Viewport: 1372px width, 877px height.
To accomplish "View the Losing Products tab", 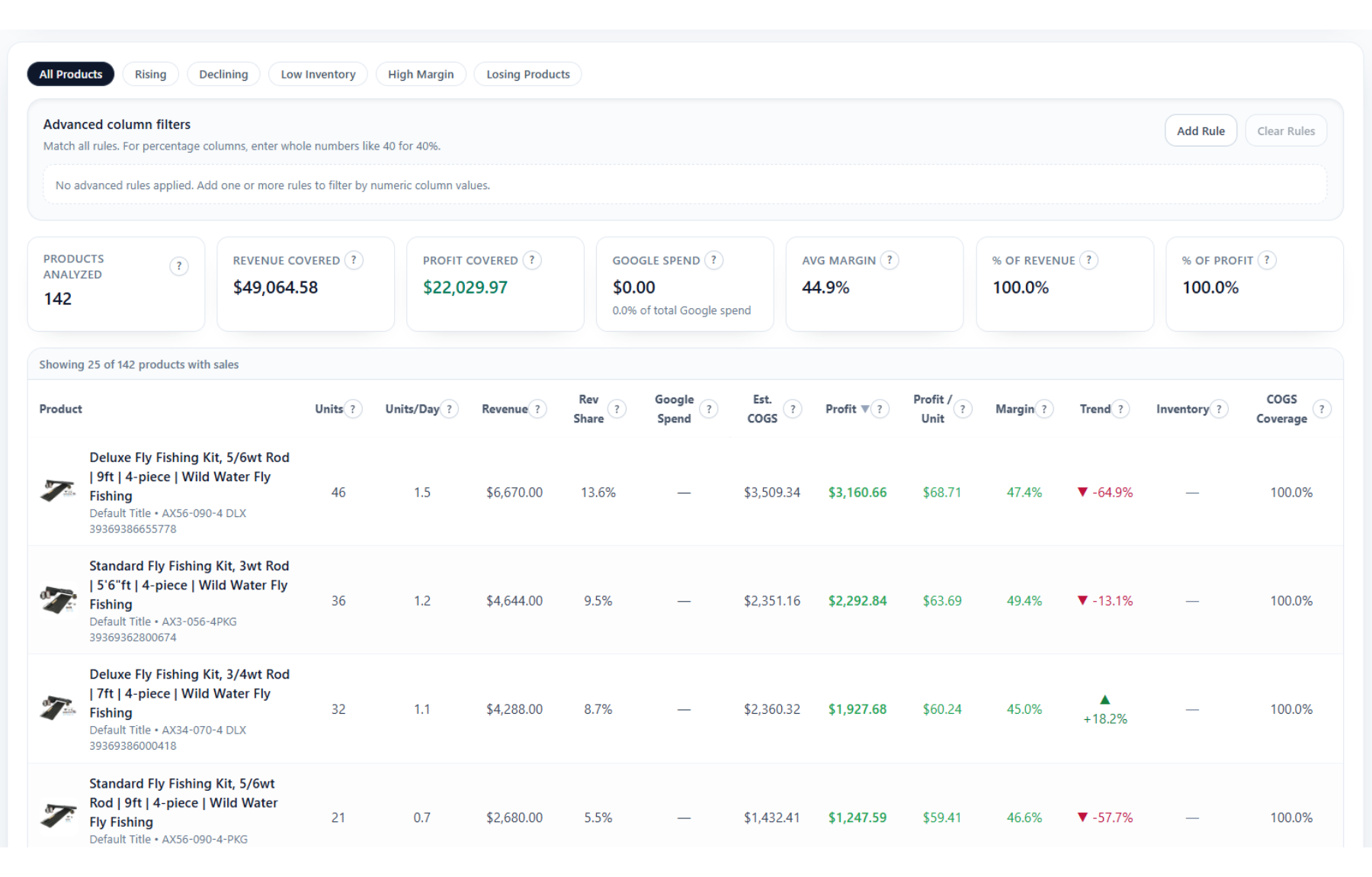I will click(x=528, y=74).
